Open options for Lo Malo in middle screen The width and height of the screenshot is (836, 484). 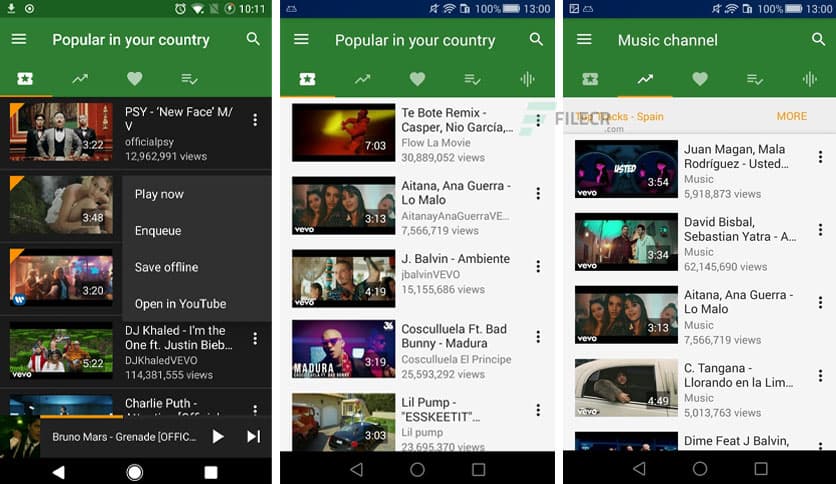pos(538,193)
